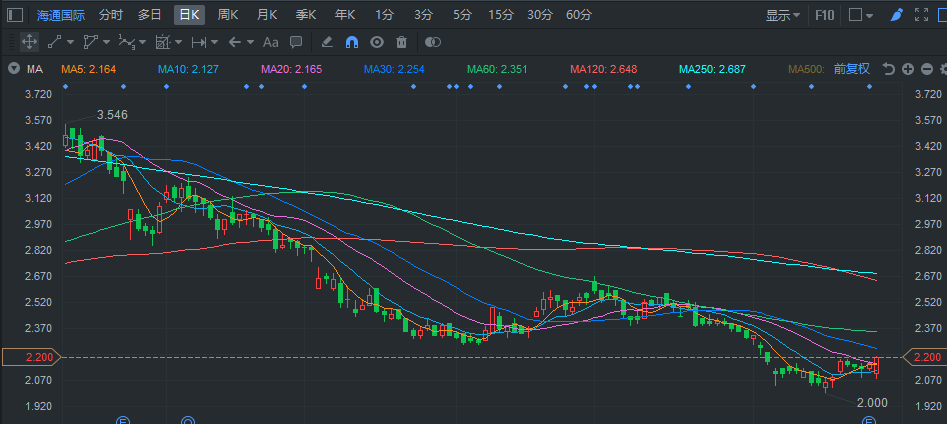This screenshot has height=424, width=947.
Task: Select the 60分 timeframe
Action: (579, 15)
